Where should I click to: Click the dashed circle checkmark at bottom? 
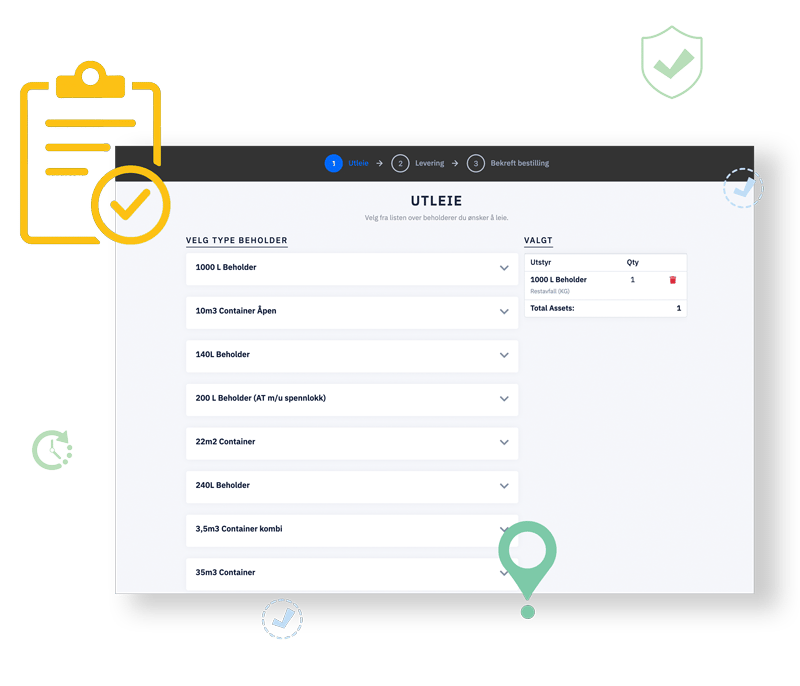pyautogui.click(x=283, y=619)
